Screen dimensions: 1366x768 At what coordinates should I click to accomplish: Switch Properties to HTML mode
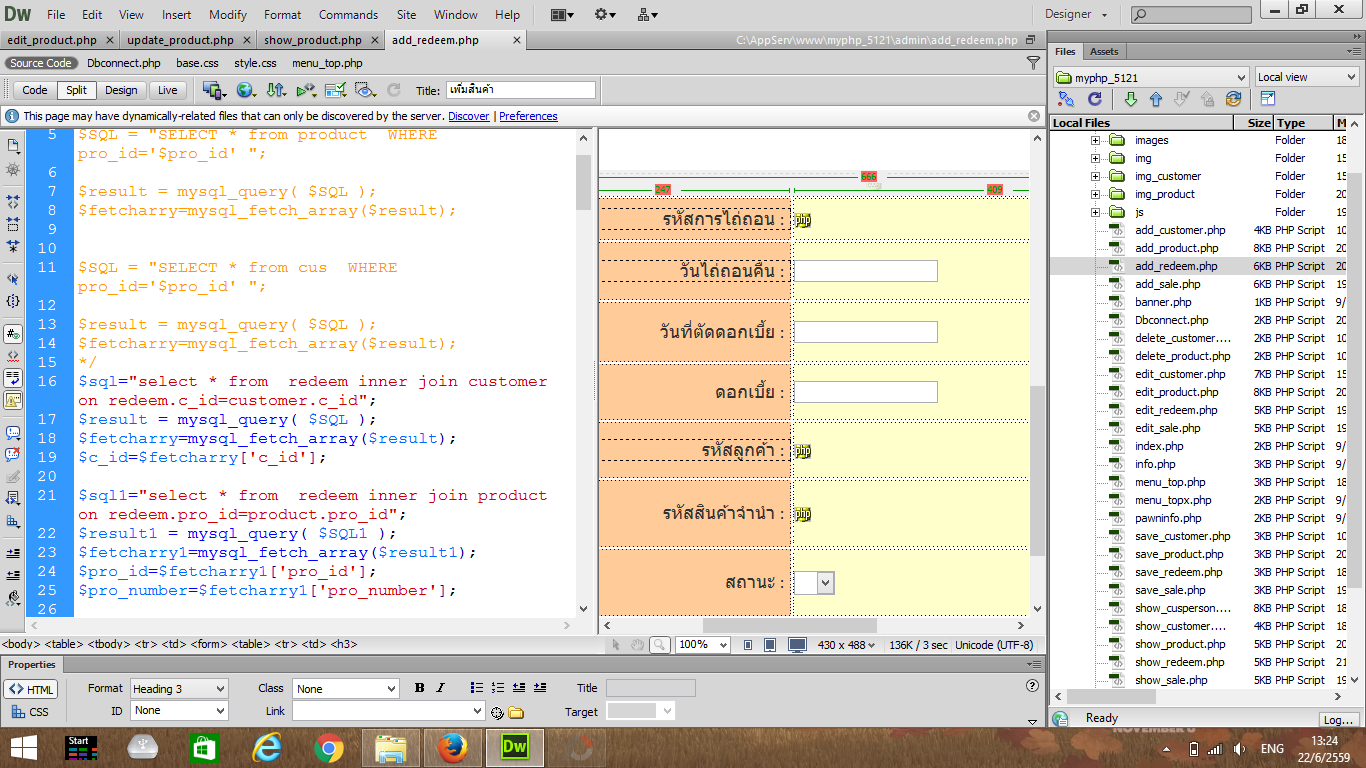31,690
